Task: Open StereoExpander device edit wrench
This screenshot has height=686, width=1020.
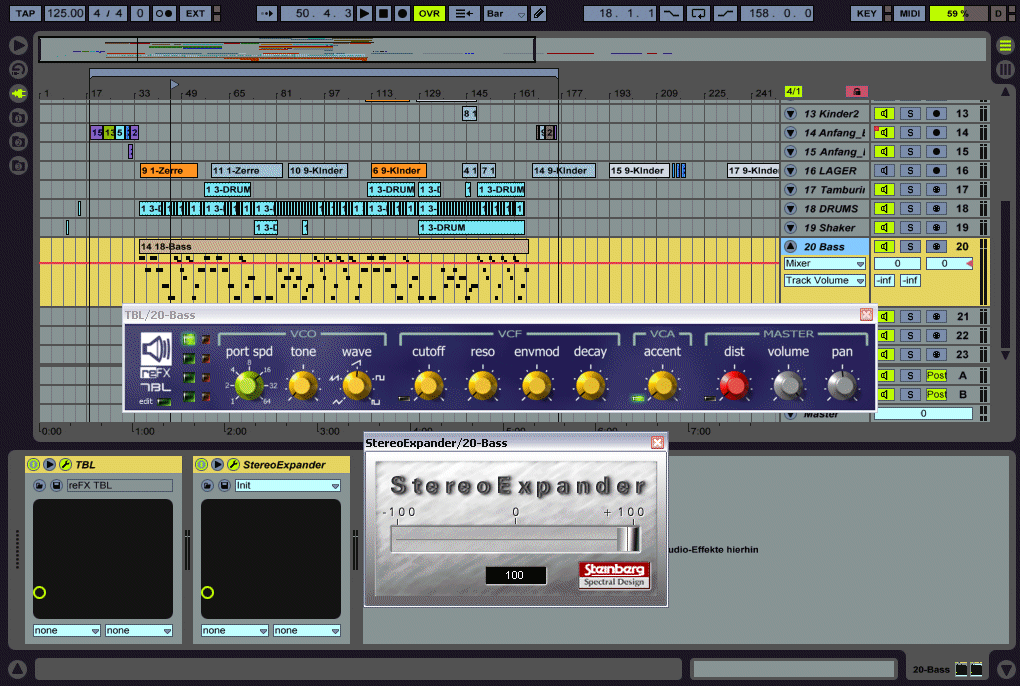Action: [x=233, y=464]
